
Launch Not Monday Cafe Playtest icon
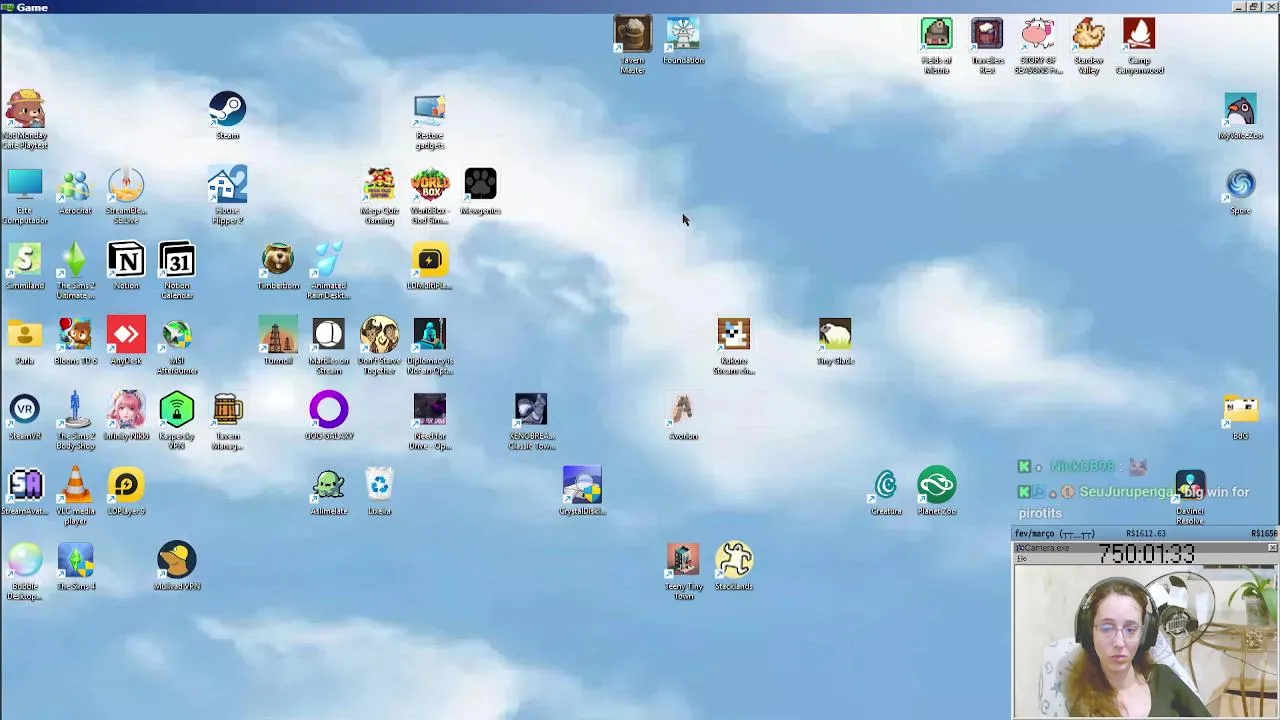pyautogui.click(x=25, y=109)
